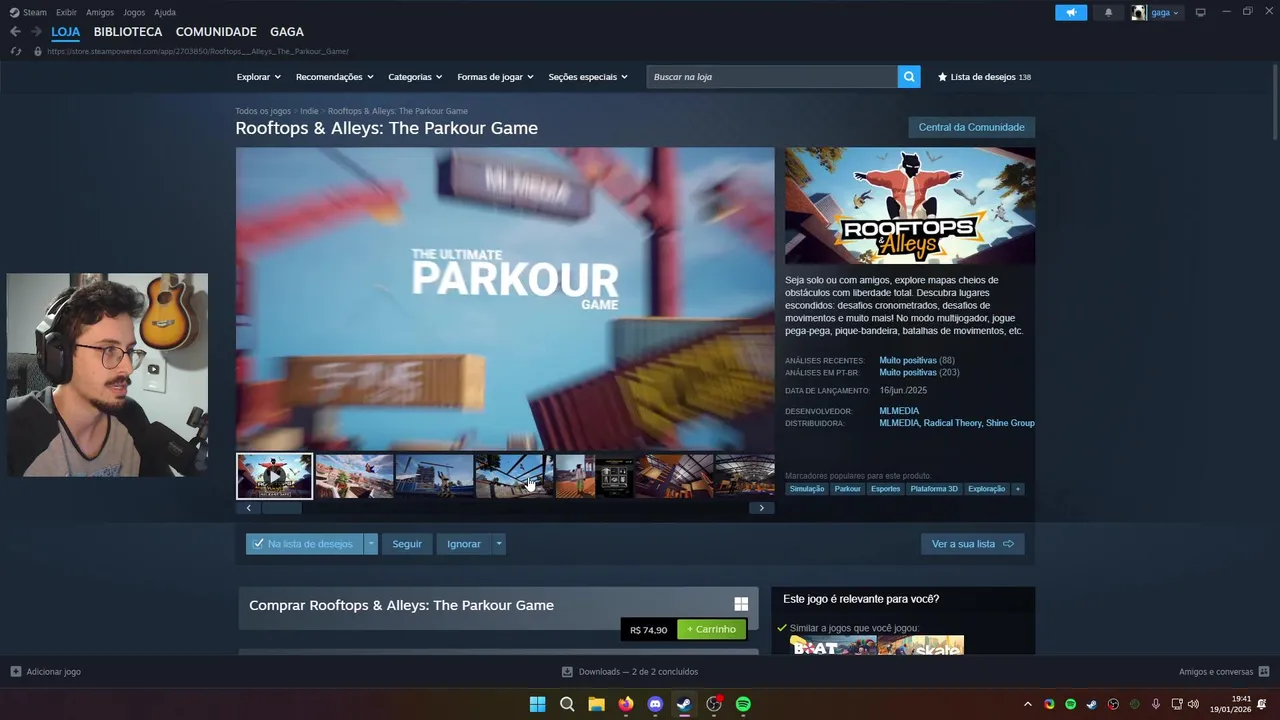Open the notifications bell
Viewport: 1280px width, 720px height.
1108,12
